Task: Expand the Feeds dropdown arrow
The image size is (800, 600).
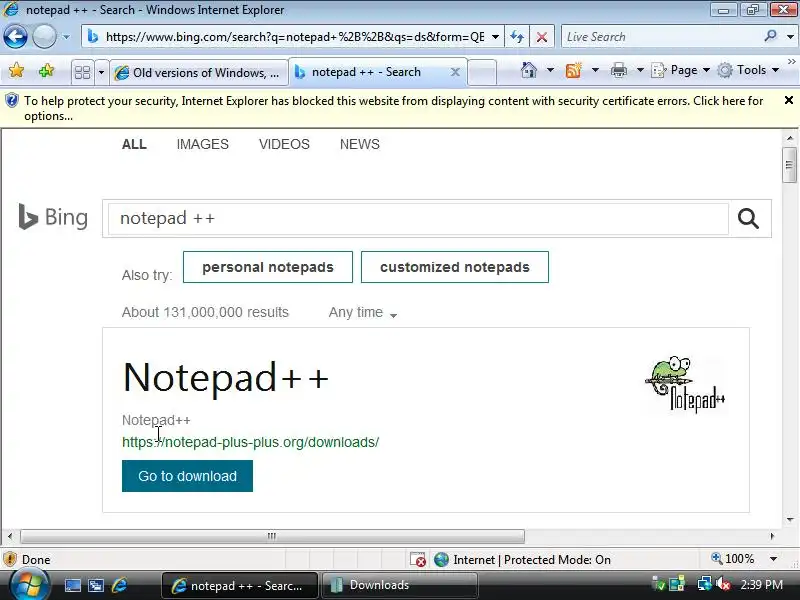Action: [595, 70]
